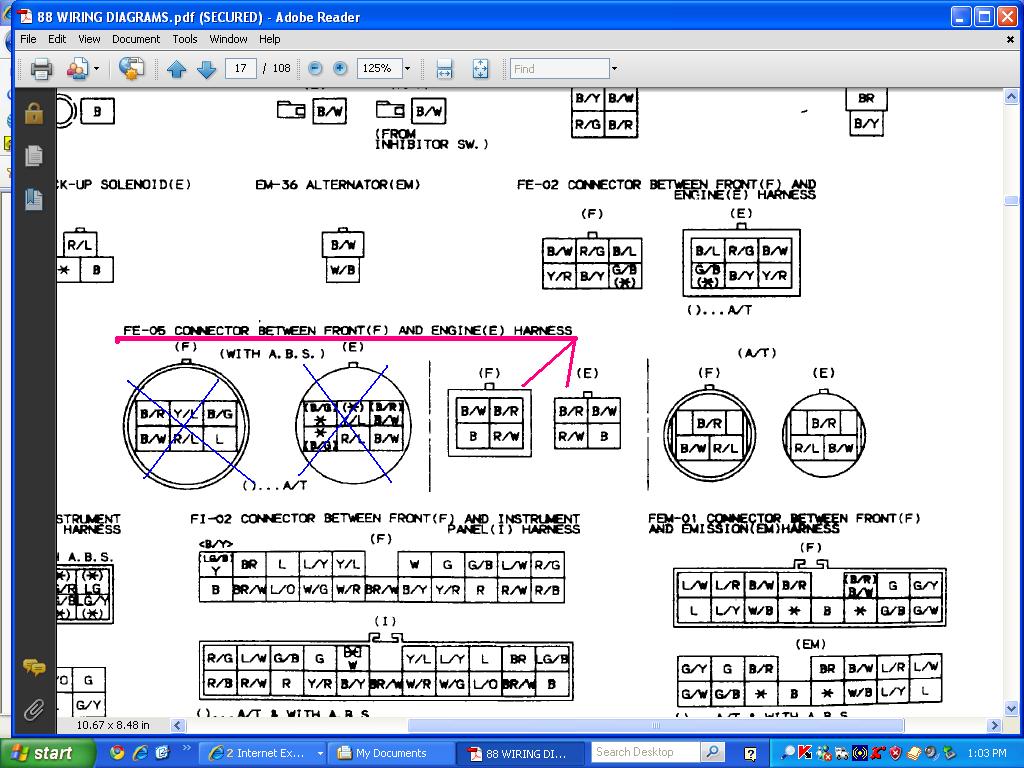This screenshot has height=768, width=1024.
Task: Open the Attachments paperclip panel
Action: [x=34, y=709]
